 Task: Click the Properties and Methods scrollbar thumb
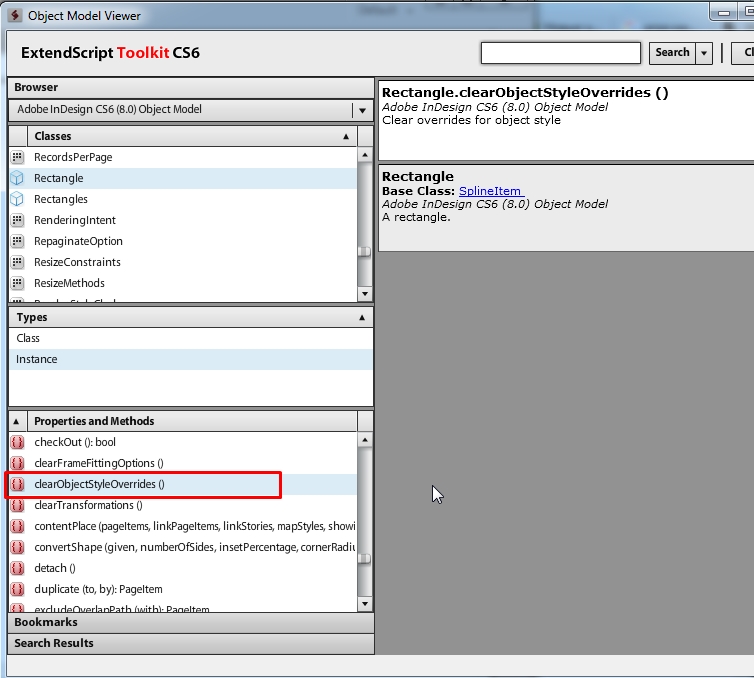tap(365, 559)
